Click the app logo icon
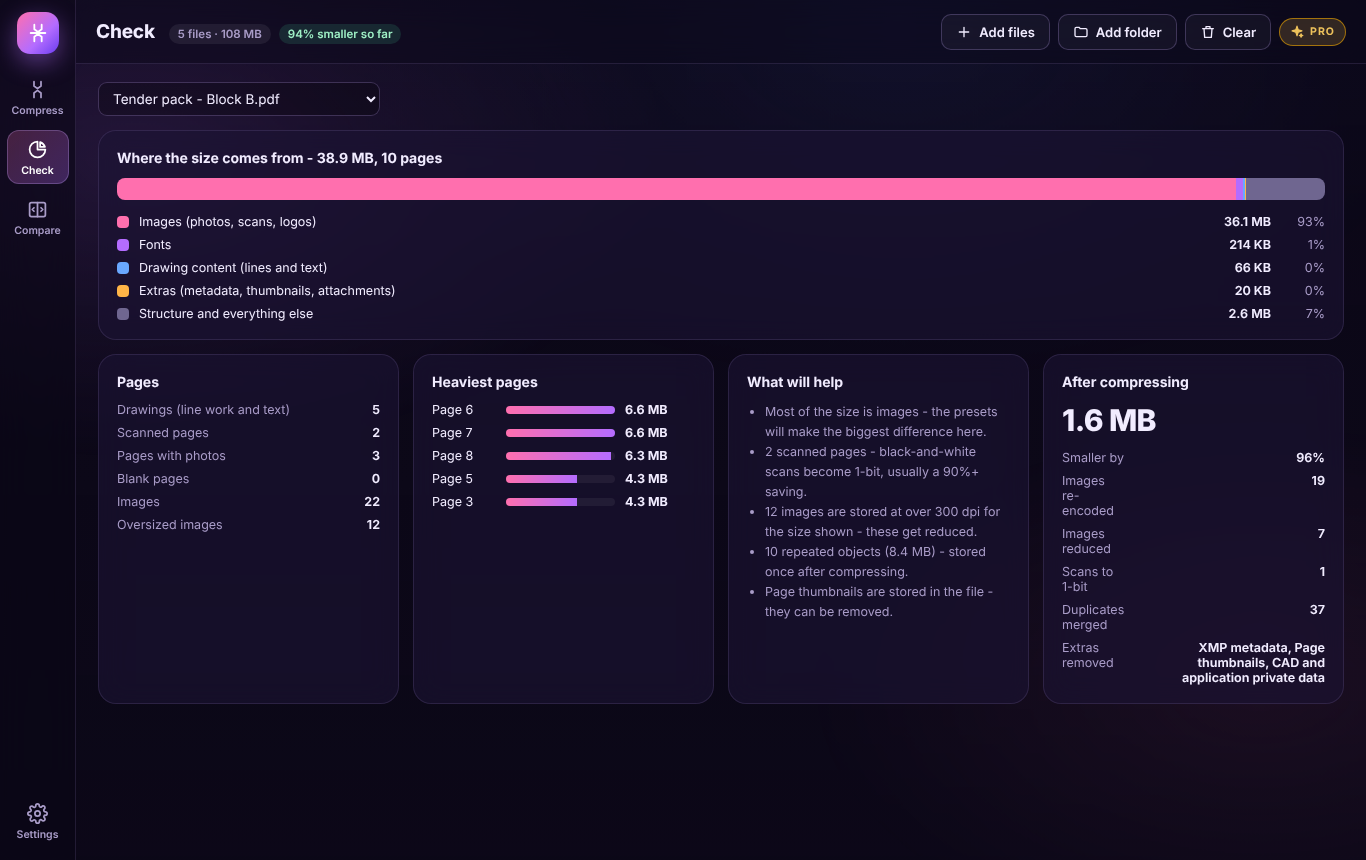The height and width of the screenshot is (860, 1366). click(38, 33)
